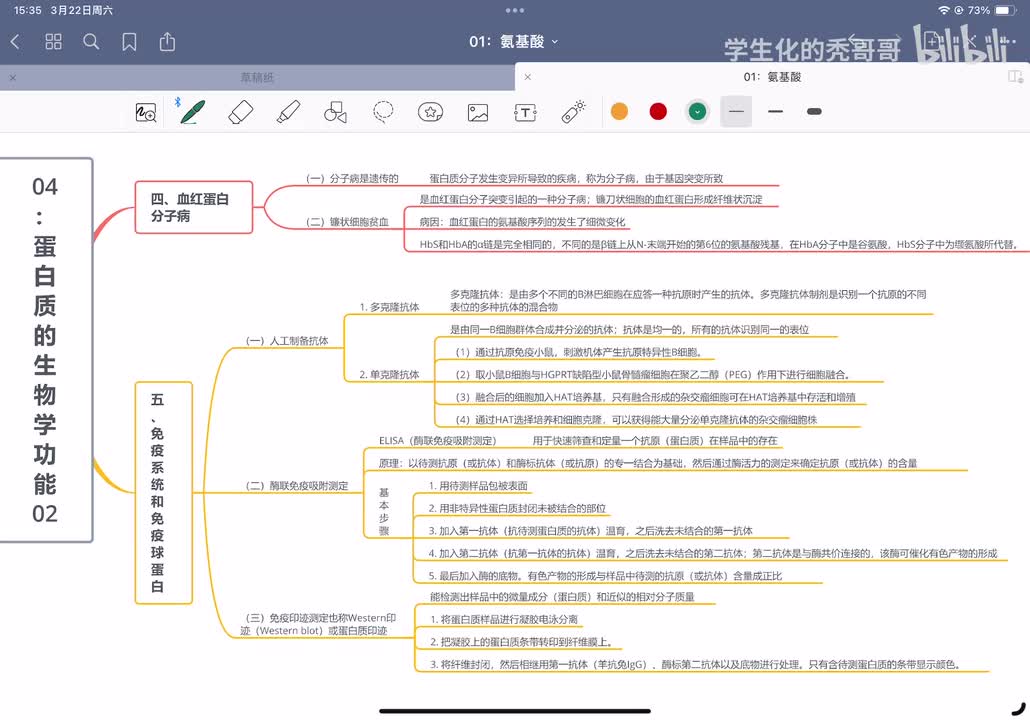Tap '2. 把凝胶上的蛋白质条带转印到纤维膜上' step
This screenshot has width=1030, height=720.
pos(521,642)
